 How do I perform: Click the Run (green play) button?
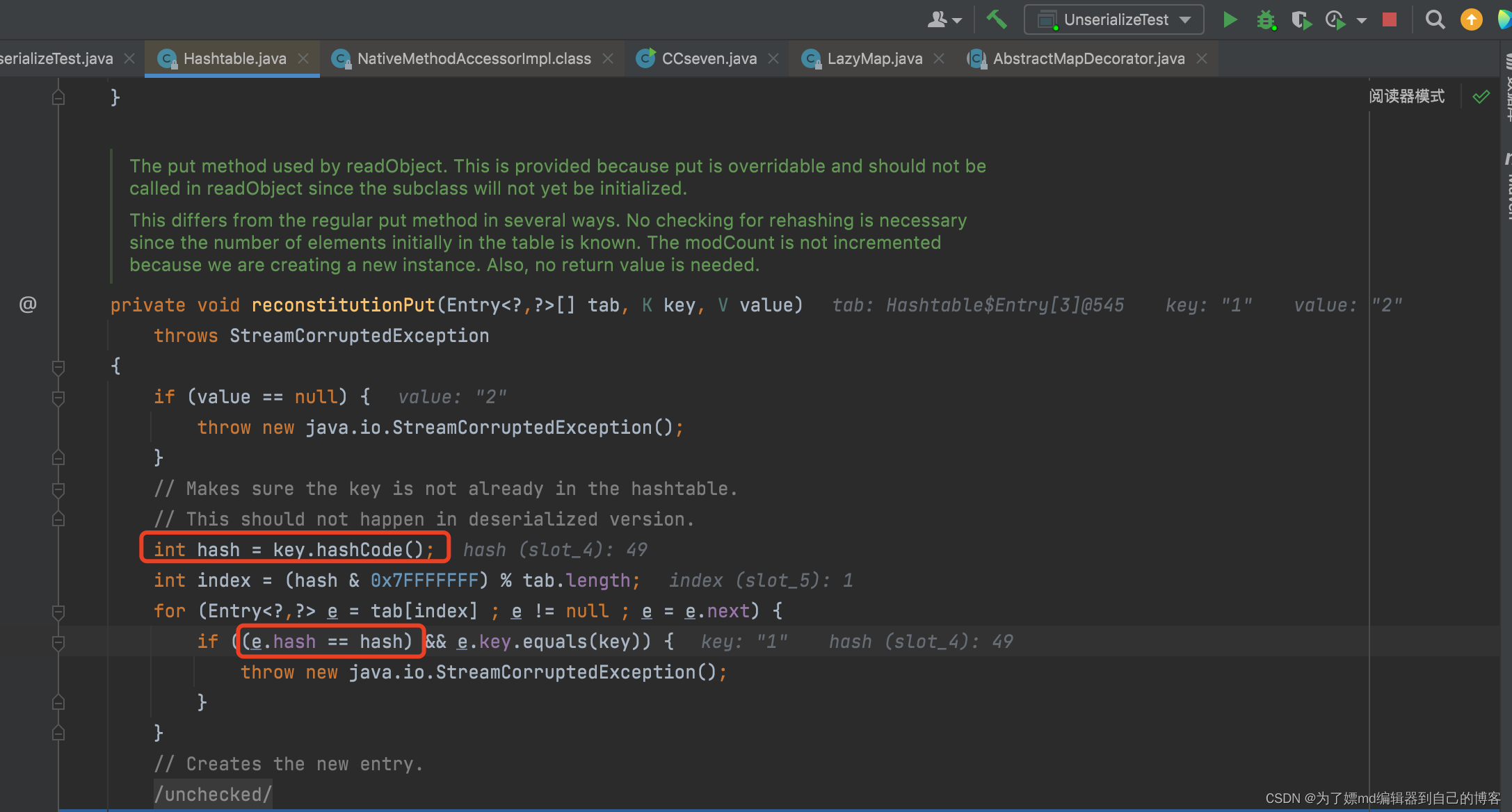pos(1230,20)
